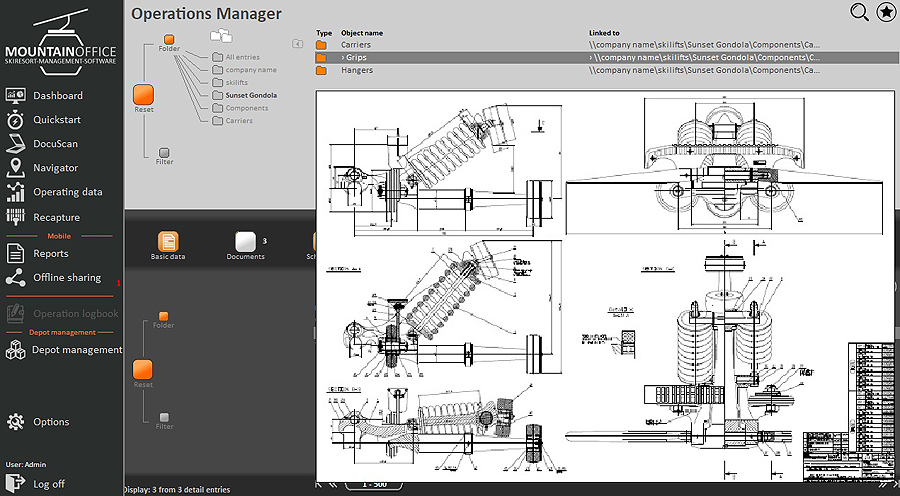This screenshot has width=900, height=496.
Task: Toggle the upper Folder filter node
Action: tap(169, 39)
